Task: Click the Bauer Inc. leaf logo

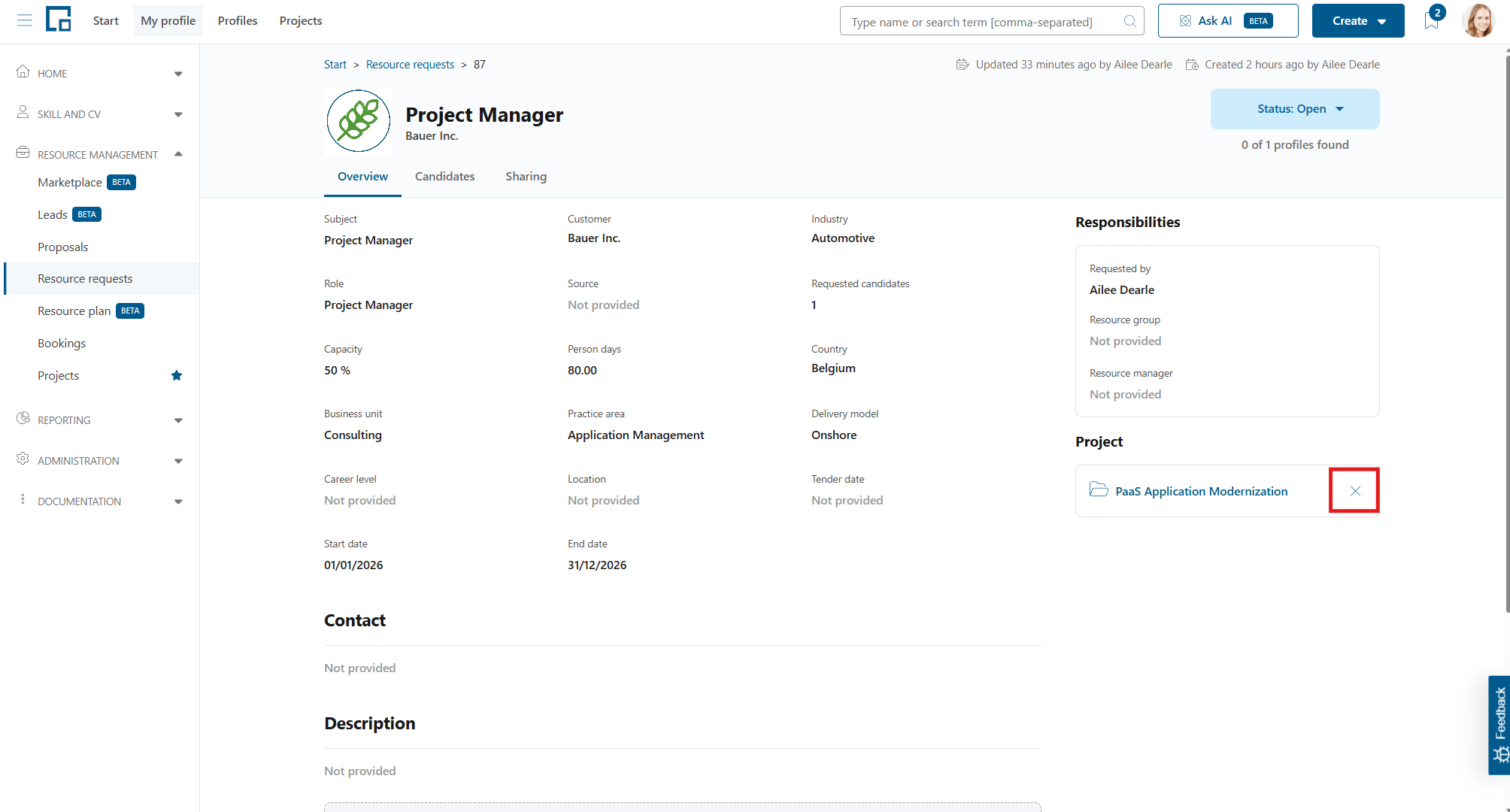Action: coord(358,121)
